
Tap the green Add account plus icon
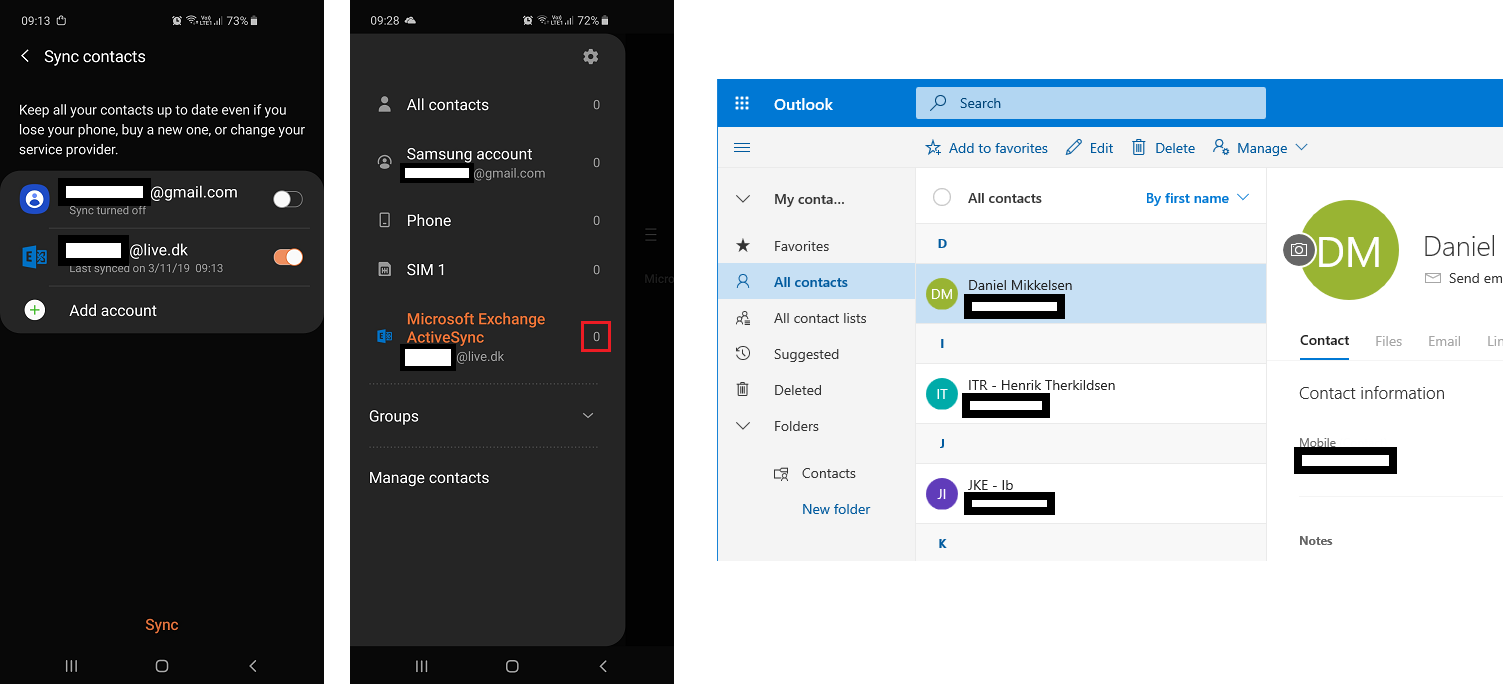(x=35, y=310)
